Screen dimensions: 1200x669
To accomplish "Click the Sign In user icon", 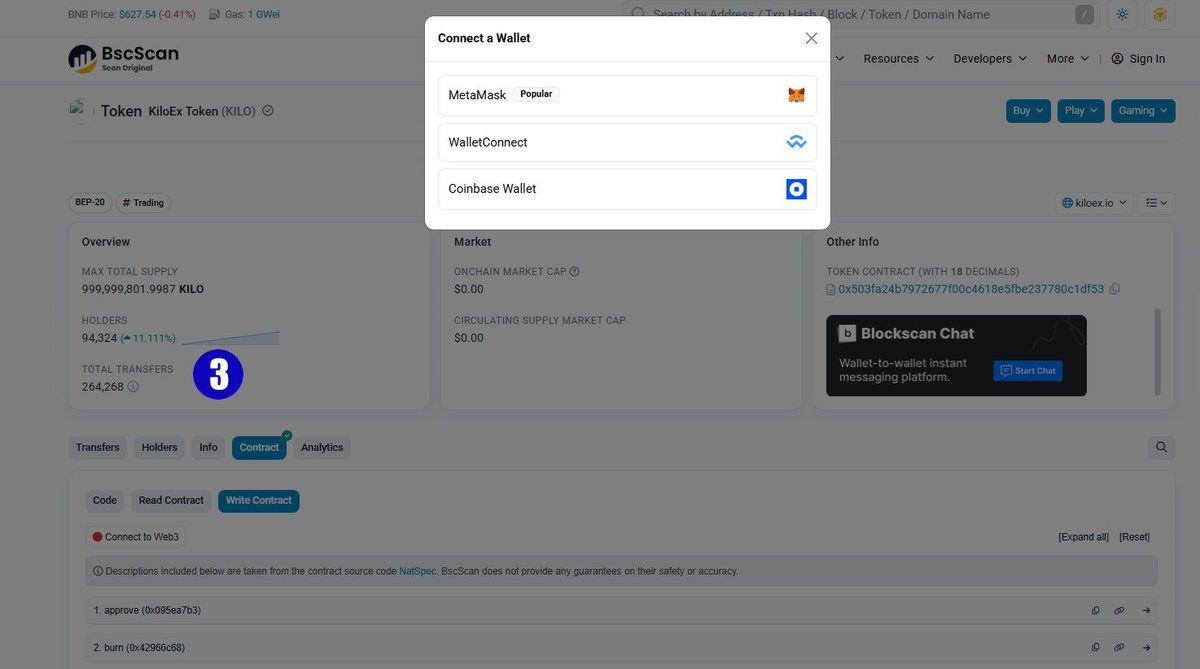I will pos(1118,59).
